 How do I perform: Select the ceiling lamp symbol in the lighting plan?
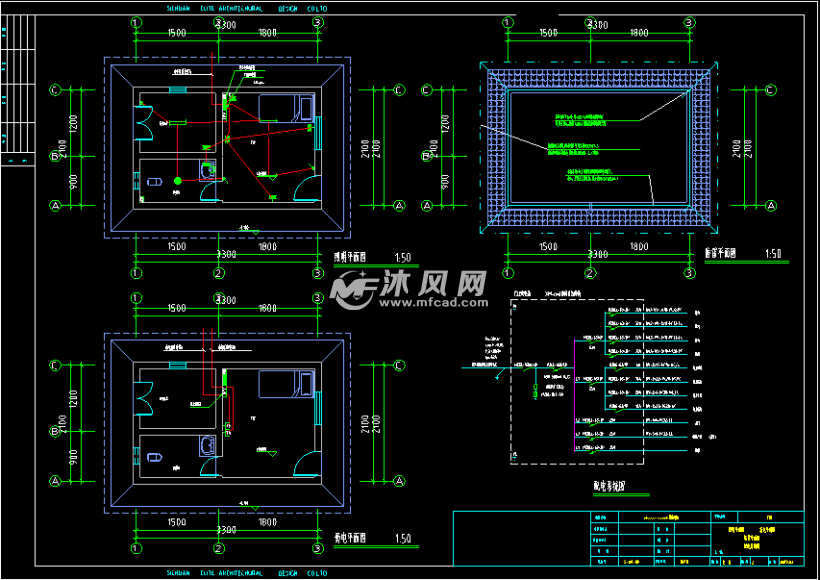click(177, 182)
